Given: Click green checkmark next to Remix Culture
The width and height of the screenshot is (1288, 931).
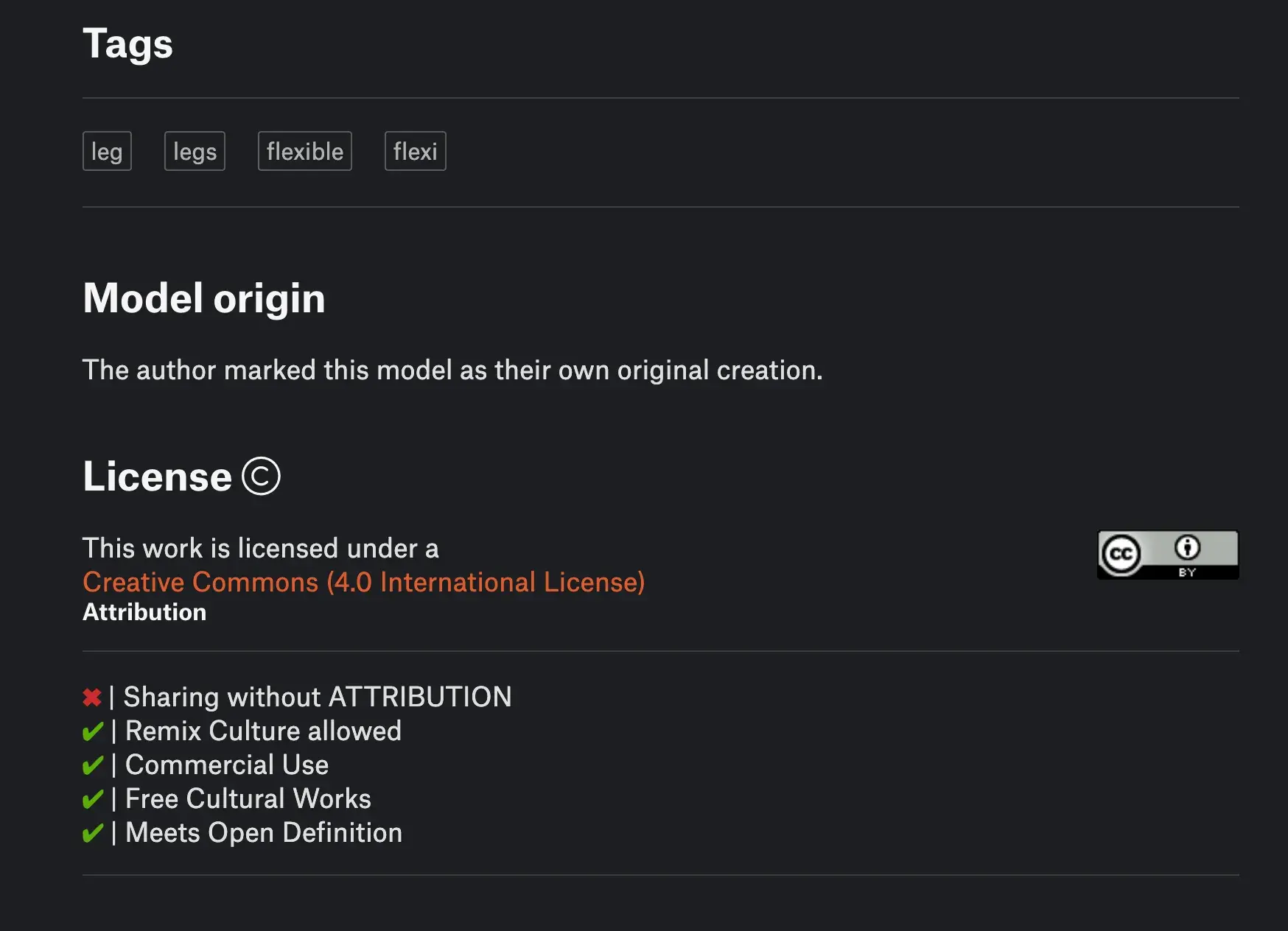Looking at the screenshot, I should tap(93, 731).
